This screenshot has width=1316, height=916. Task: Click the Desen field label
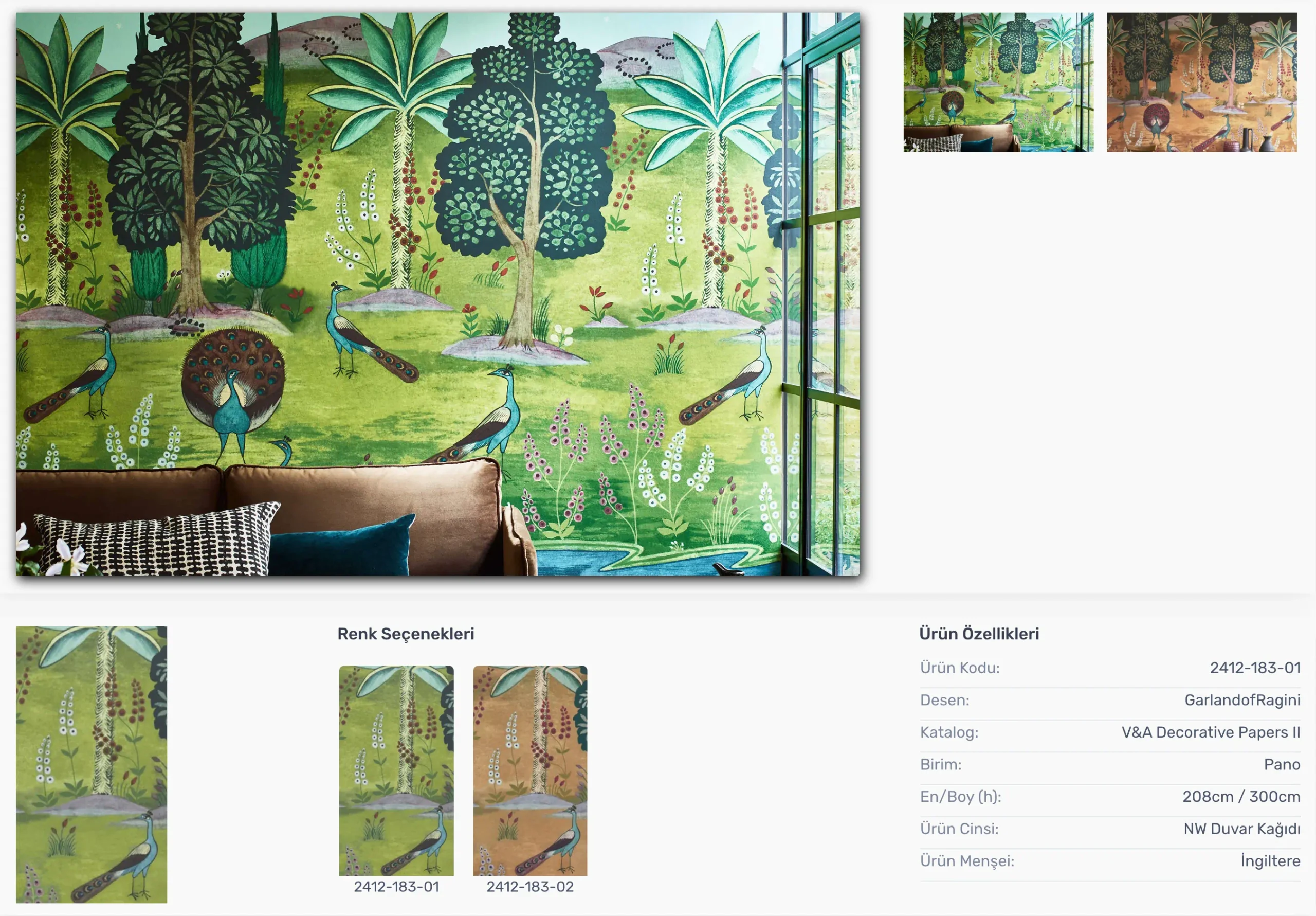[944, 701]
